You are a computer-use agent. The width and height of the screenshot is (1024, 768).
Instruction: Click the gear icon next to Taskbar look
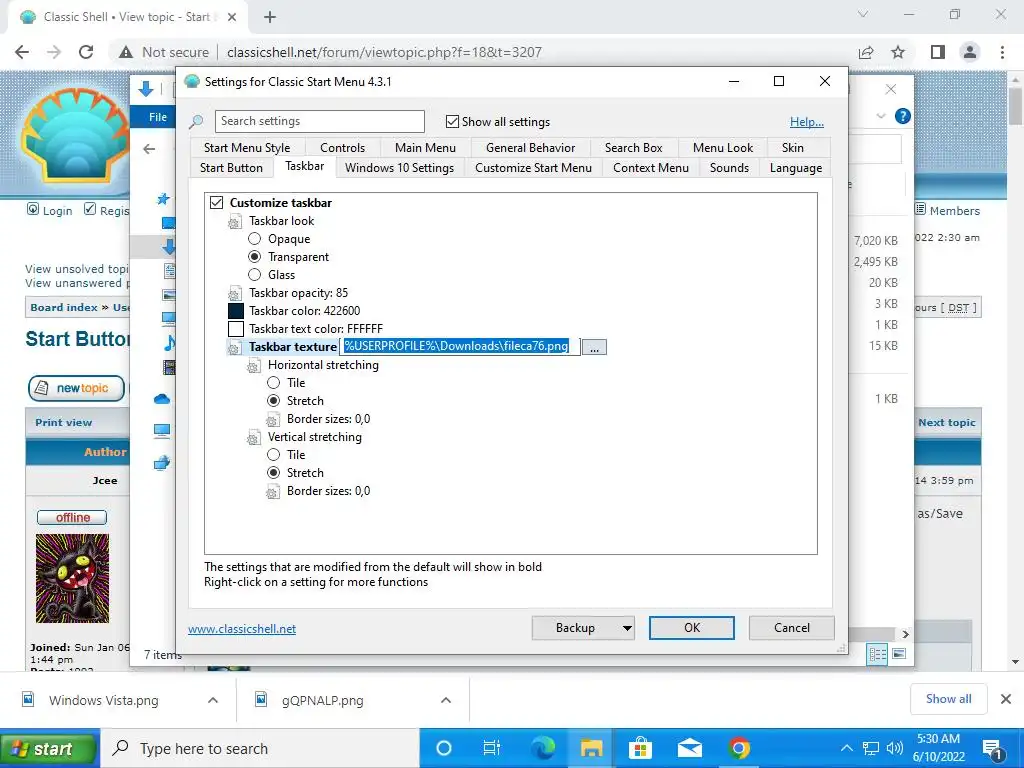point(234,222)
